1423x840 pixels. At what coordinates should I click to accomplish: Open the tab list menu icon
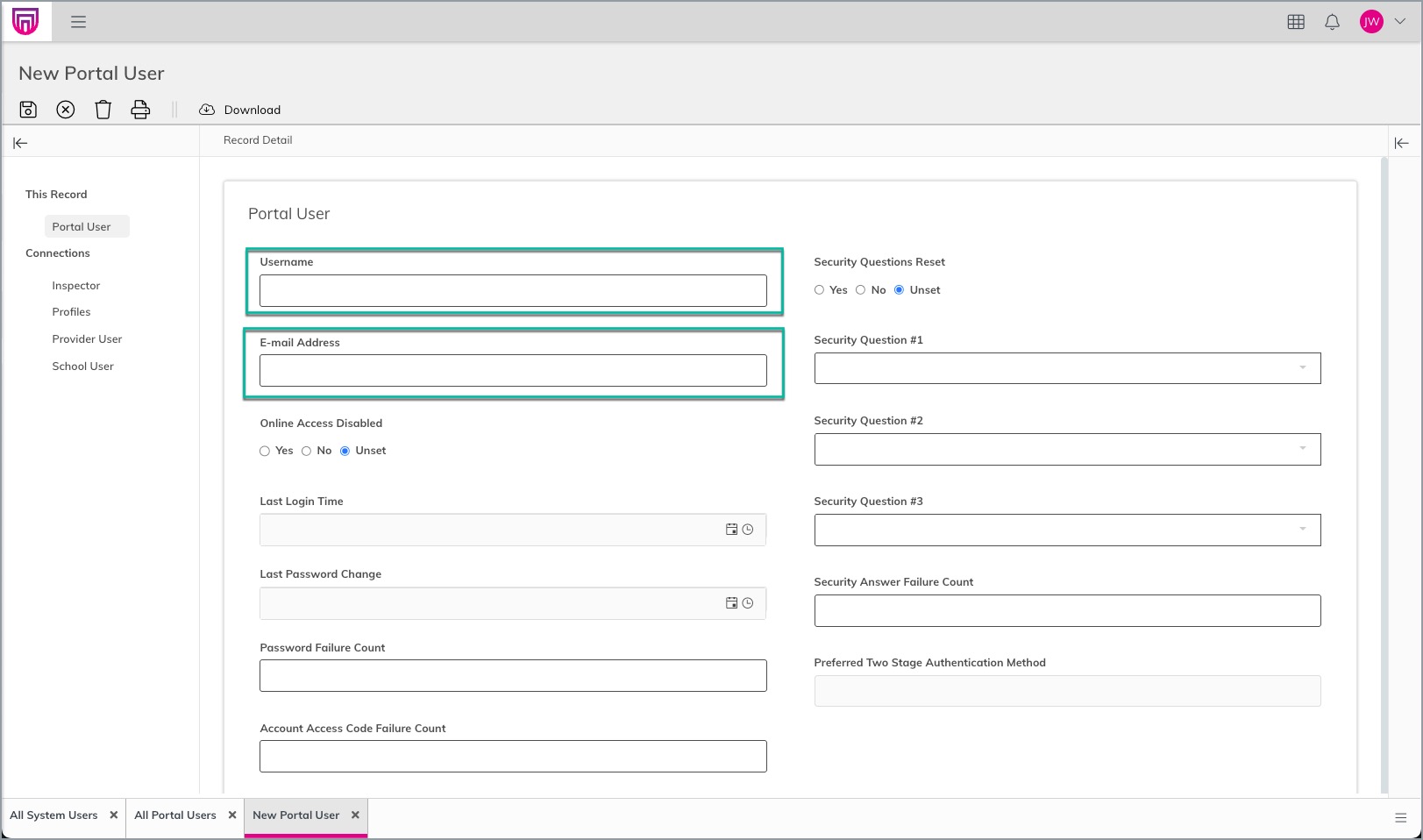tap(1400, 817)
